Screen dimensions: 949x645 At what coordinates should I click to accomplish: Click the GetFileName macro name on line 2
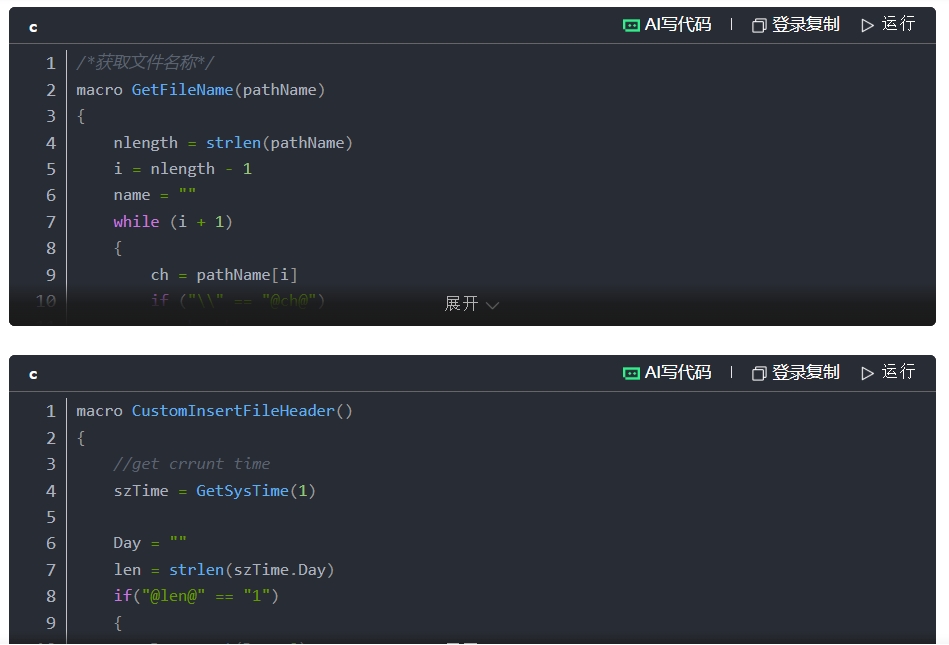(182, 90)
